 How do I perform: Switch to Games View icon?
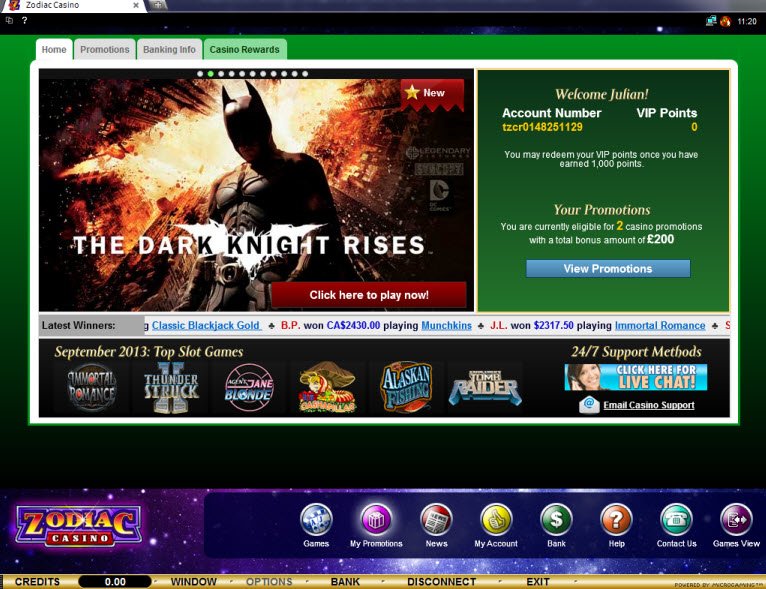click(736, 520)
